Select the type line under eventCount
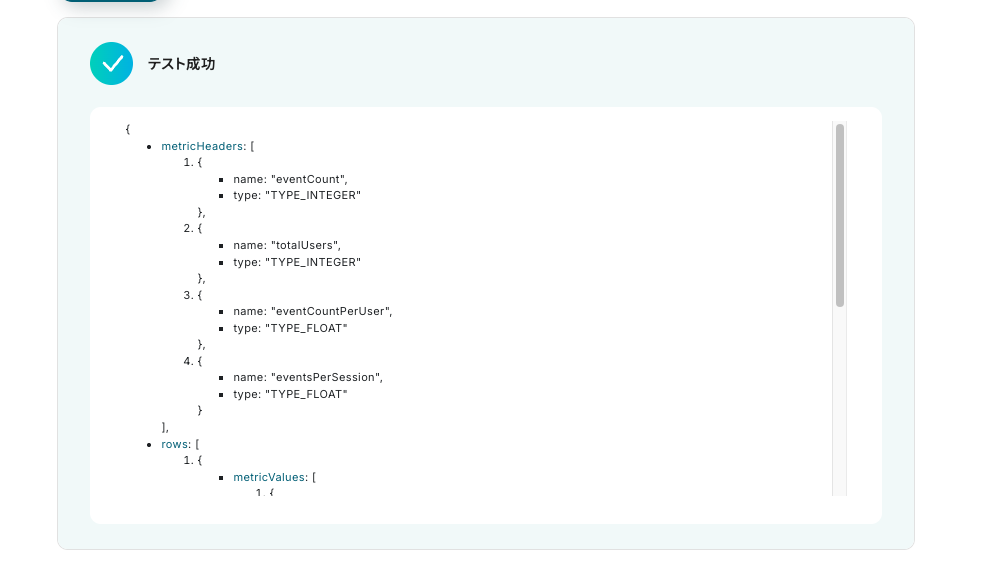 pyautogui.click(x=297, y=196)
